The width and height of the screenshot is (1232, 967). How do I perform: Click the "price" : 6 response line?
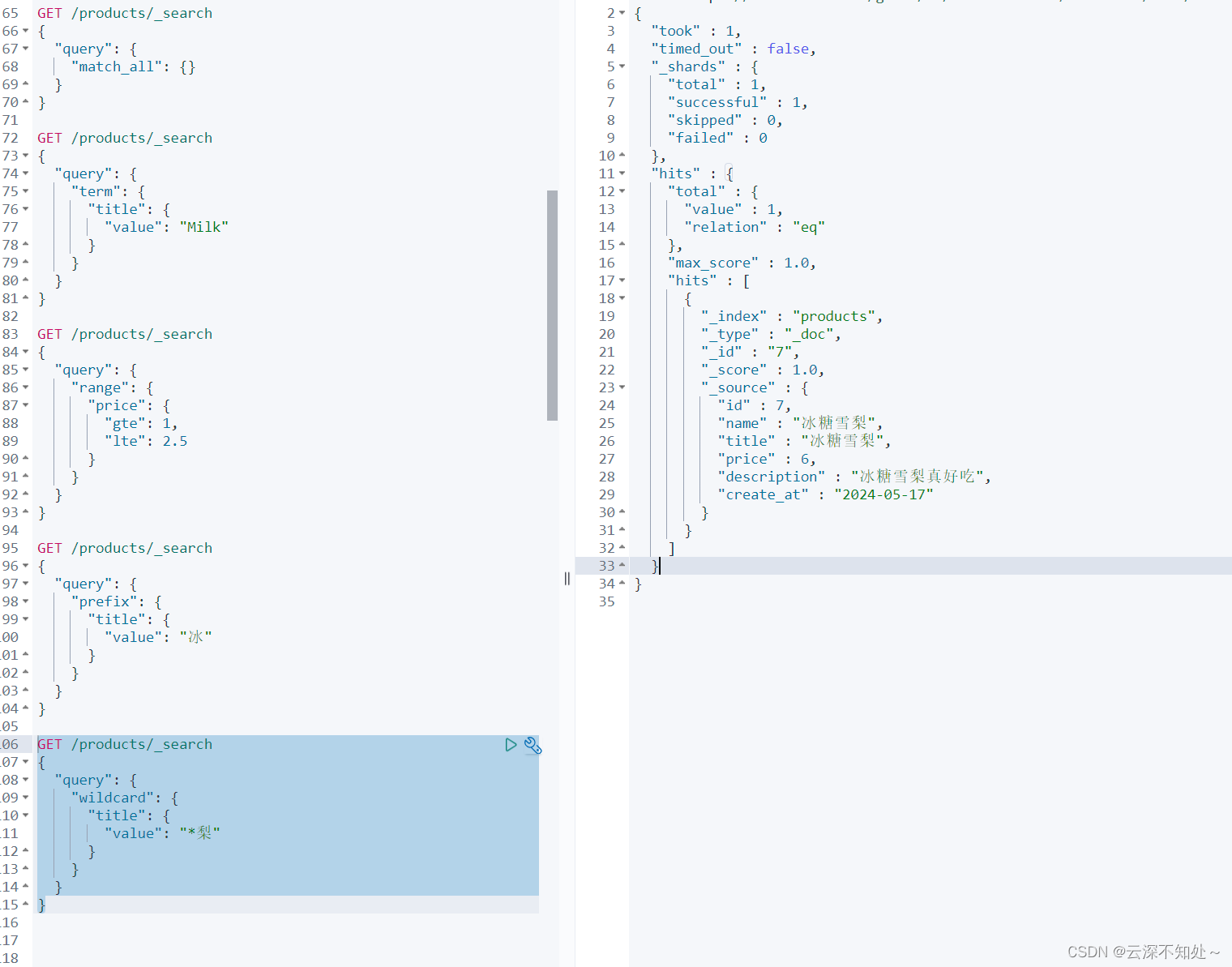coord(767,459)
